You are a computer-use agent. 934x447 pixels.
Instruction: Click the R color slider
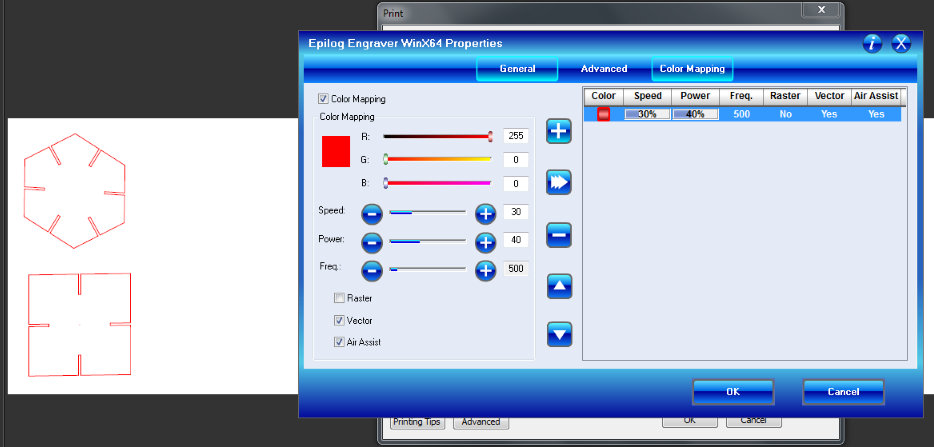pos(437,136)
